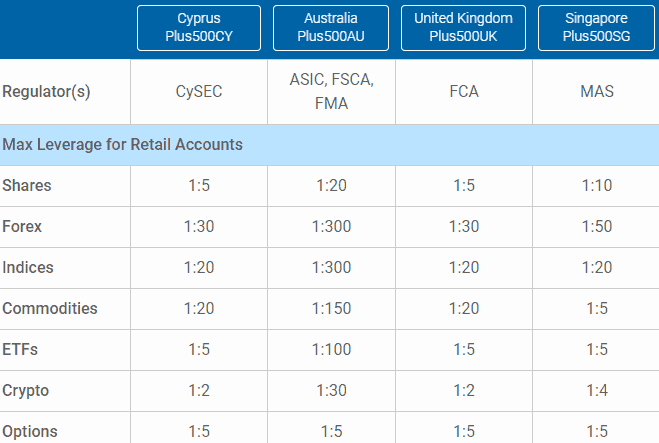Viewport: 659px width, 443px height.
Task: Click Options leverage 1:5 for Singapore
Action: [597, 432]
